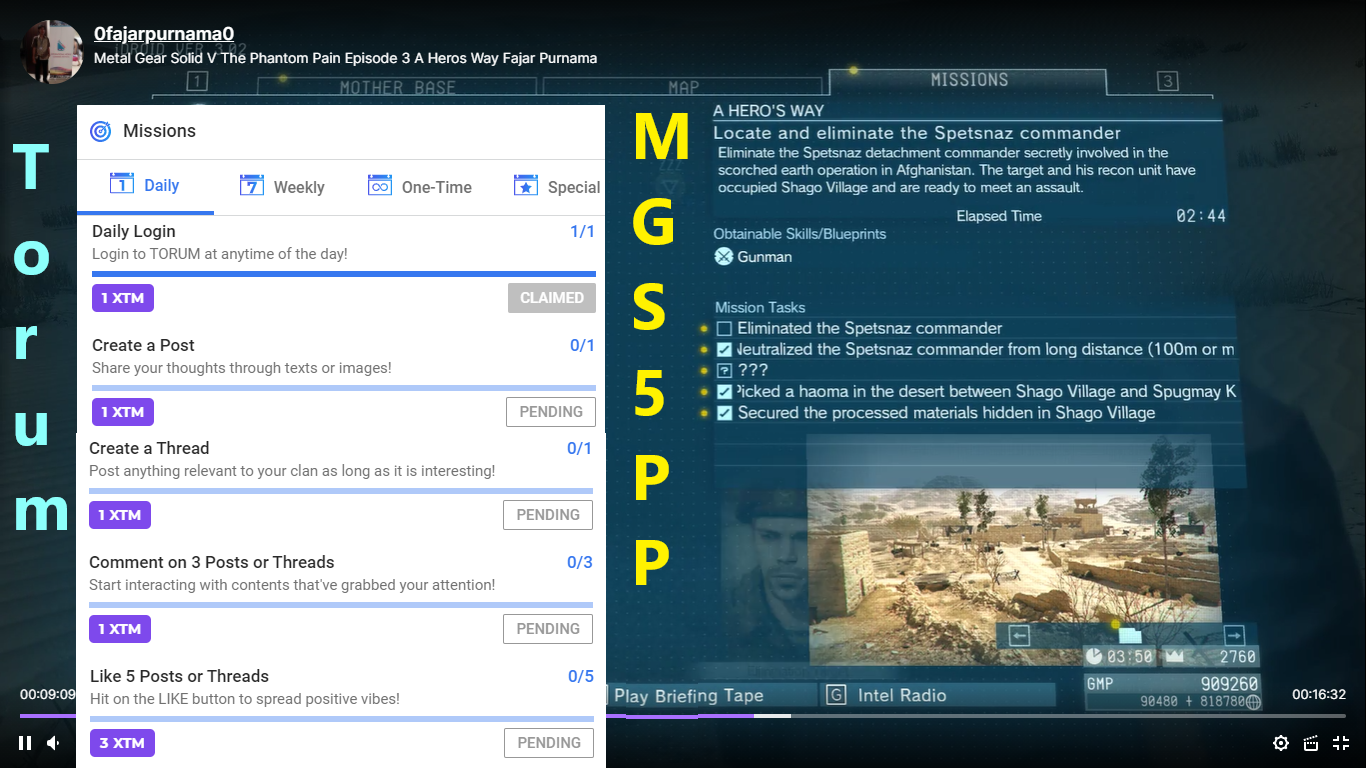Toggle theater mode clapperboard icon
This screenshot has width=1366, height=768.
coord(1311,743)
